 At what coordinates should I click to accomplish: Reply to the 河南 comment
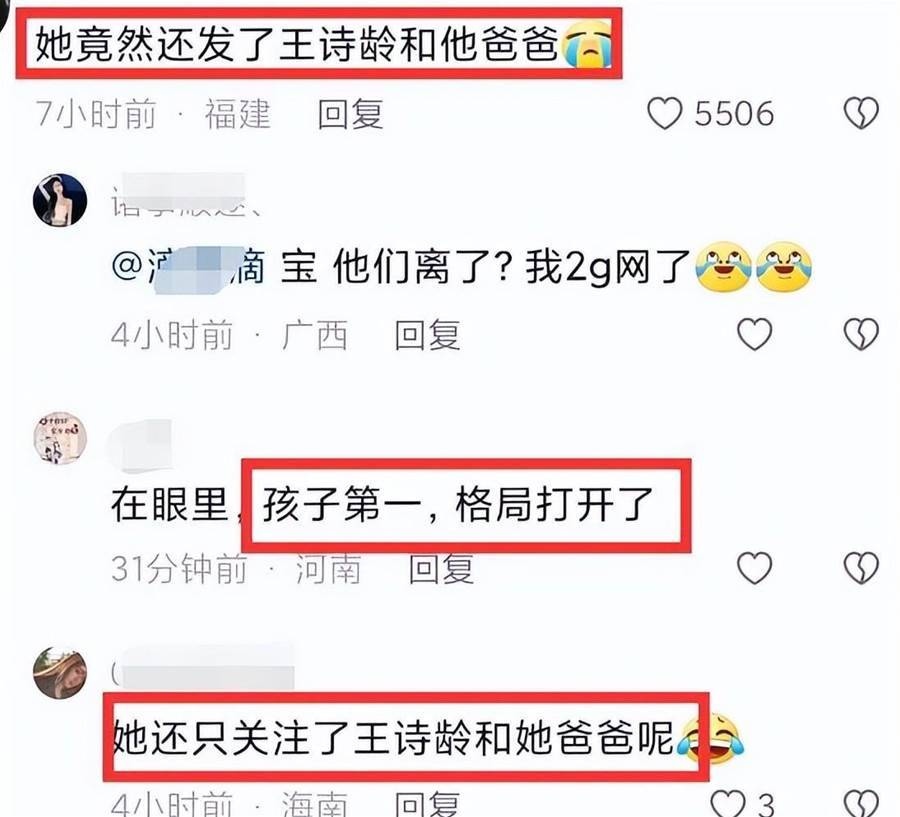click(x=441, y=569)
